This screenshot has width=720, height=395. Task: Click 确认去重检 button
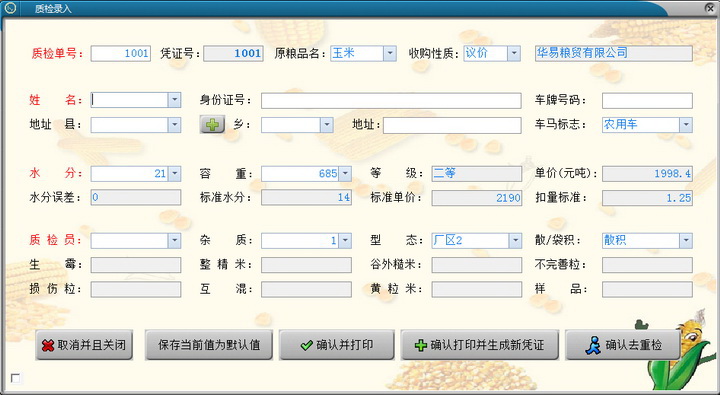[x=623, y=345]
